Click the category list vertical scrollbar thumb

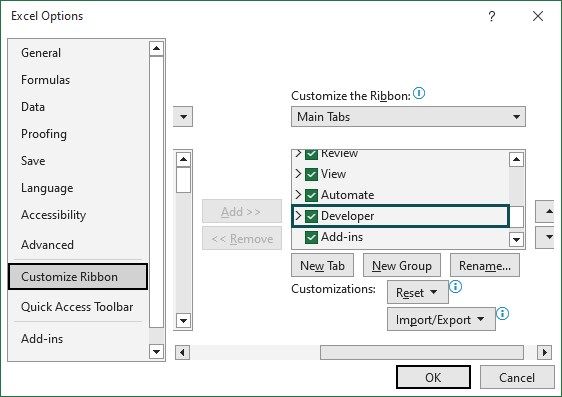click(x=156, y=192)
